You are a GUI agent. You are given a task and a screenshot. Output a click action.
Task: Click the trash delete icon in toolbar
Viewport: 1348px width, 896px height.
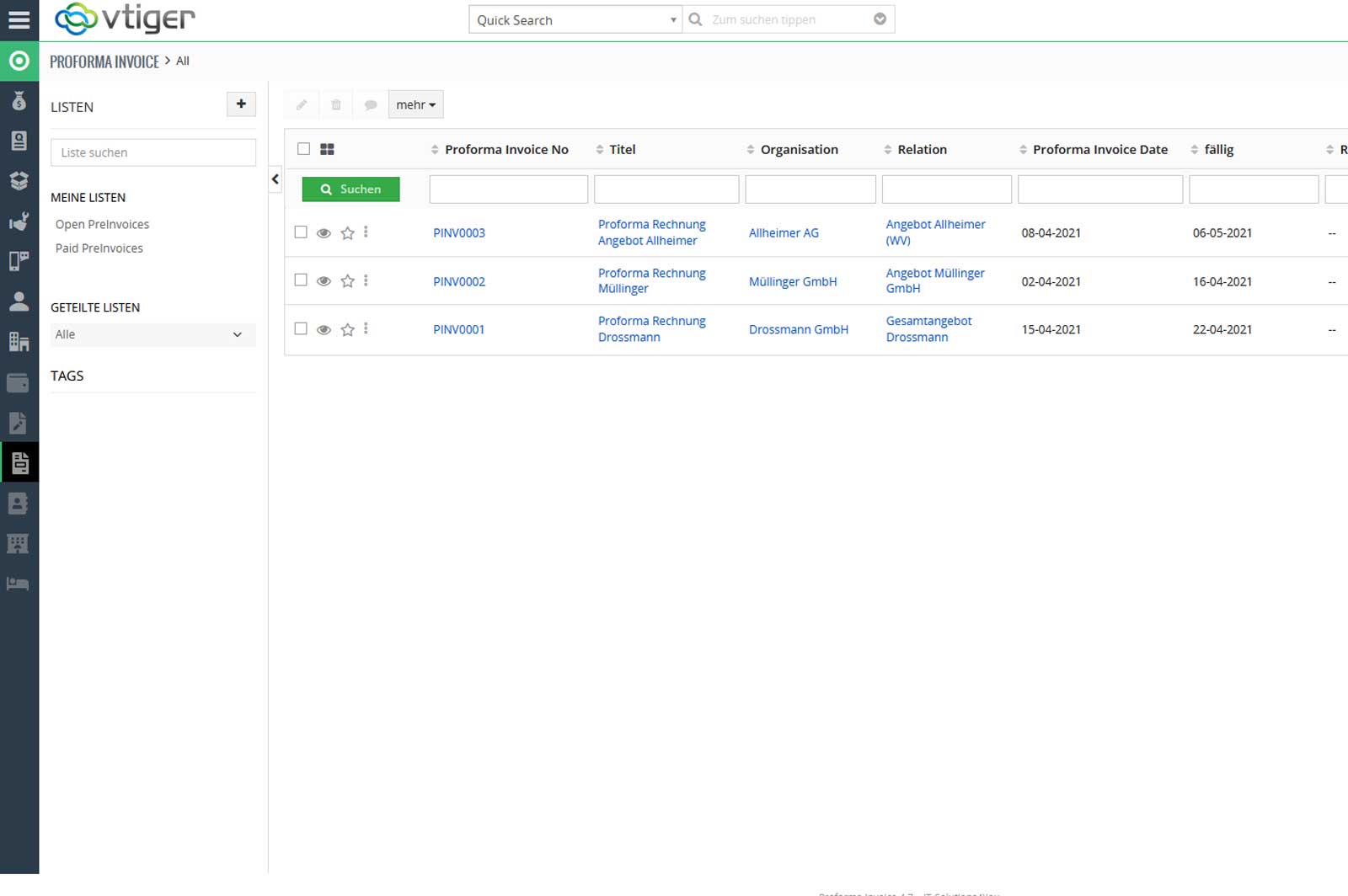tap(336, 104)
